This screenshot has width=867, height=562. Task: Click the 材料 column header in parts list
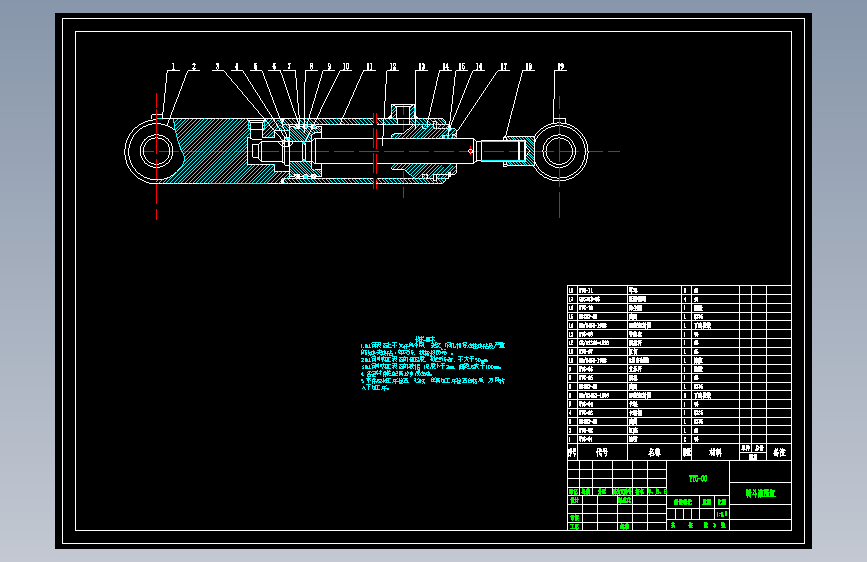click(x=715, y=452)
